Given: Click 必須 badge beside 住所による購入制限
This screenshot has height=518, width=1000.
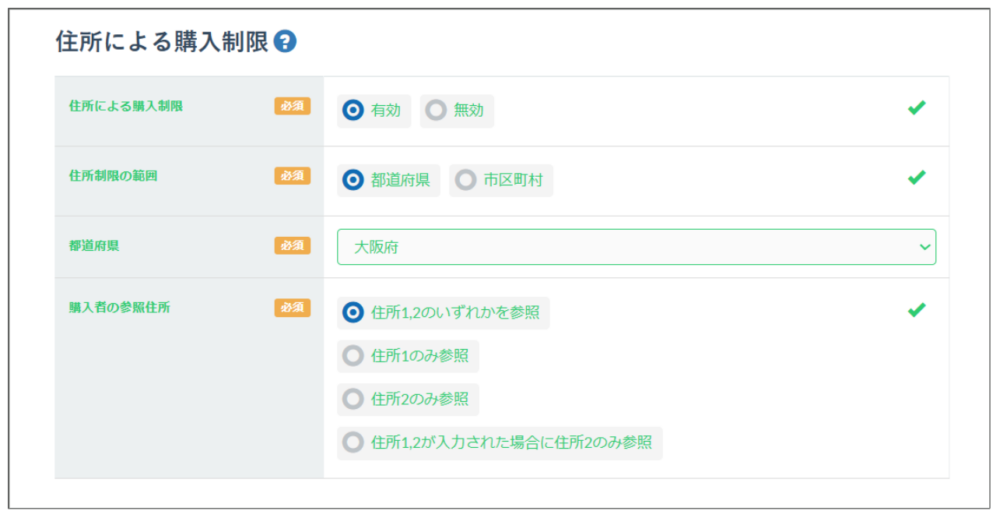Looking at the screenshot, I should click(x=292, y=106).
